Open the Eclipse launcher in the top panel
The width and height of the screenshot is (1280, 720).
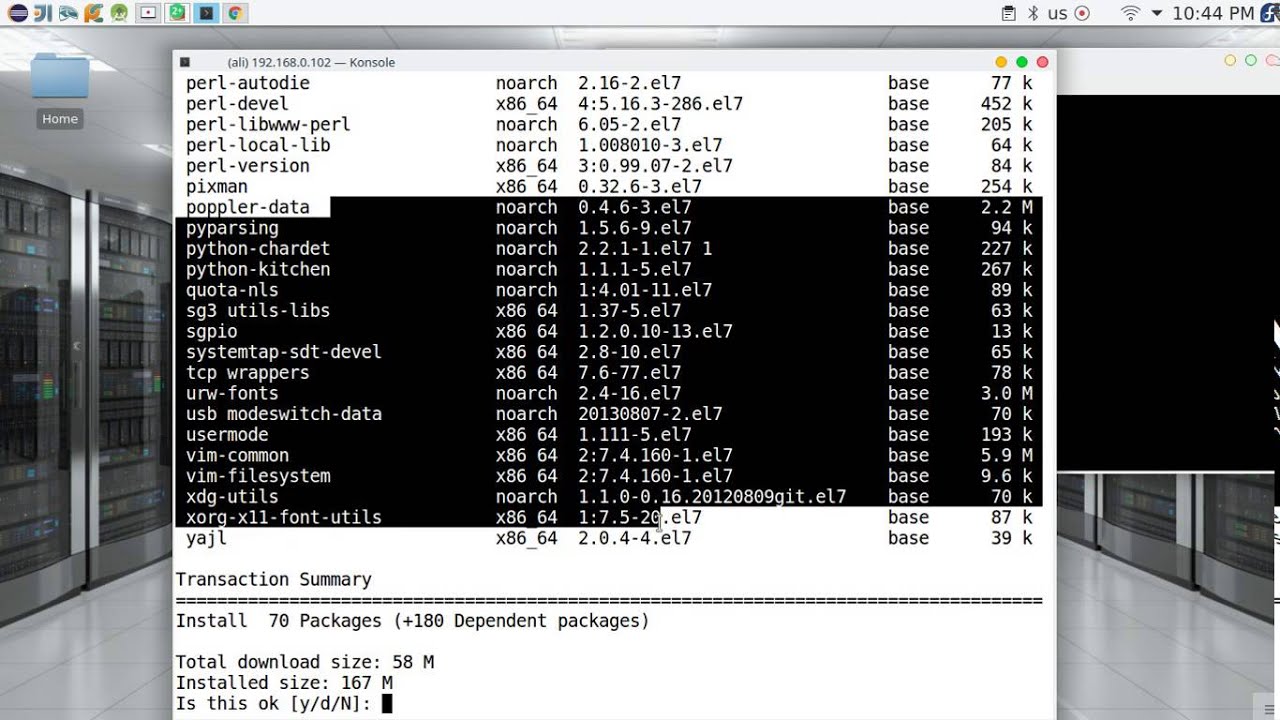[x=16, y=13]
